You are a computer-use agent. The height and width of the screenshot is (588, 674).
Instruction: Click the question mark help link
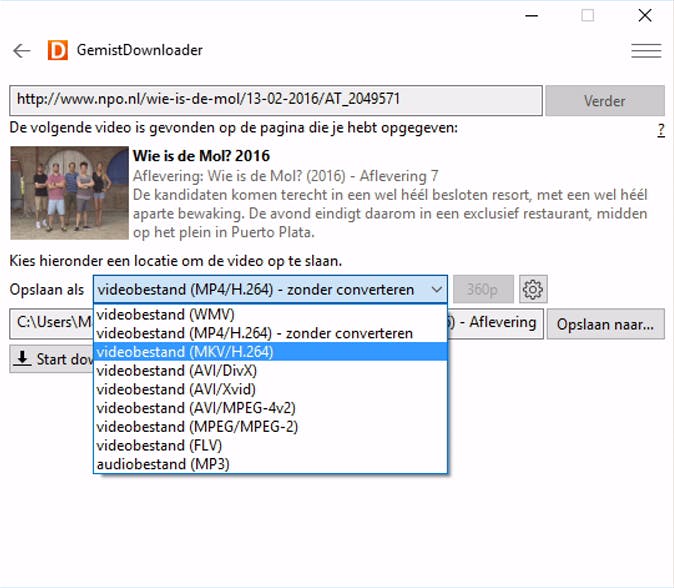point(661,130)
